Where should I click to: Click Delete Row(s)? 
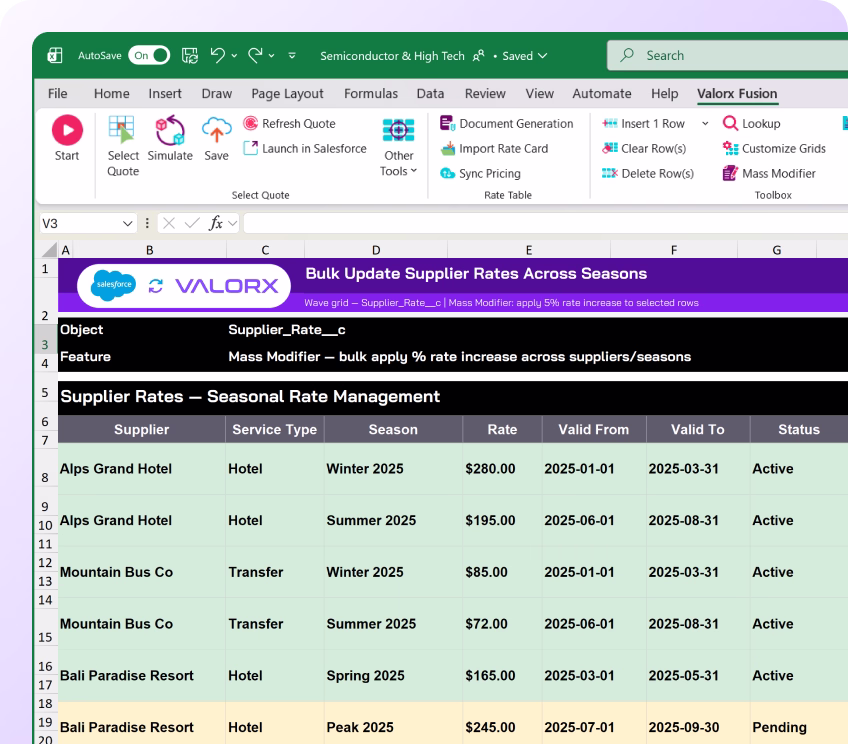click(647, 173)
